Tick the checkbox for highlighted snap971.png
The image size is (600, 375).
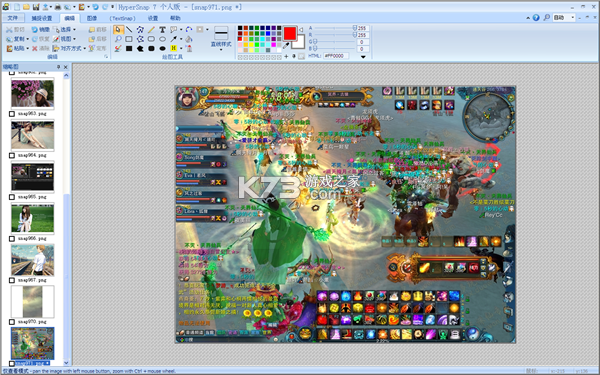point(12,364)
